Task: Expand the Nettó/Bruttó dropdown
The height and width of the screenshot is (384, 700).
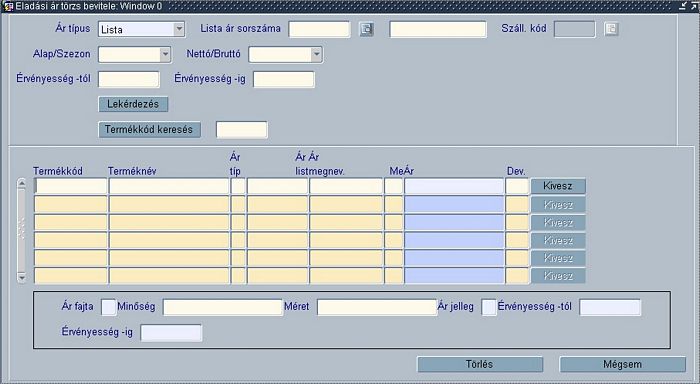Action: (x=285, y=54)
